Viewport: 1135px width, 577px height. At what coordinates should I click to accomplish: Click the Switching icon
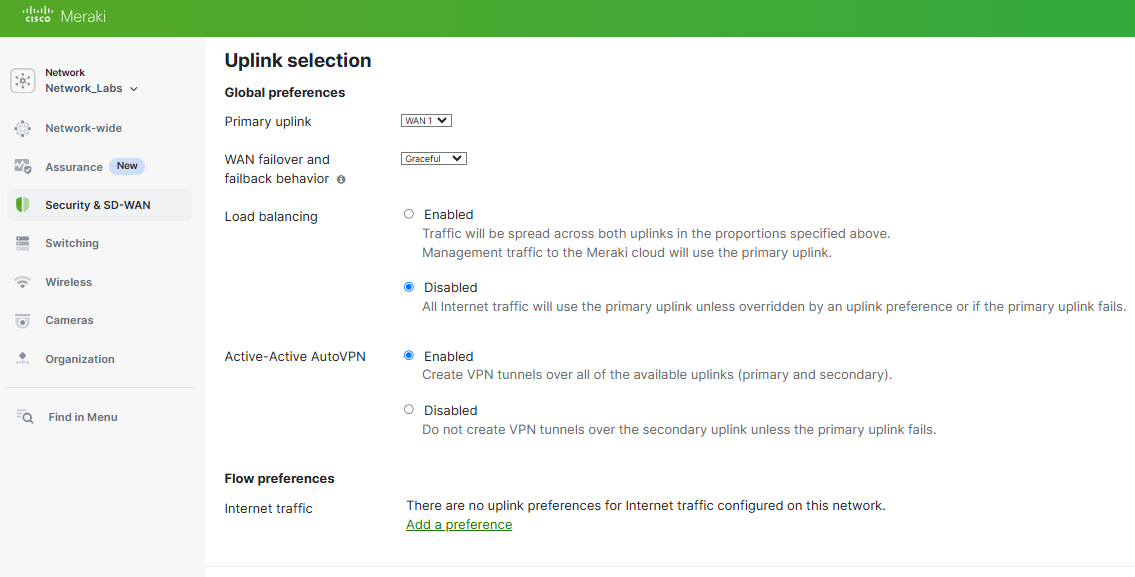tap(22, 243)
